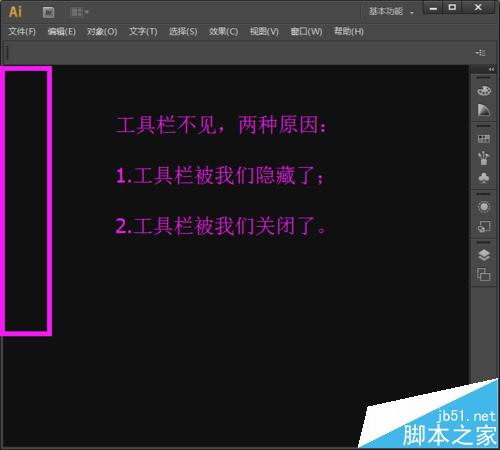Open the Swatches panel grid icon
The height and width of the screenshot is (450, 500).
[x=484, y=139]
